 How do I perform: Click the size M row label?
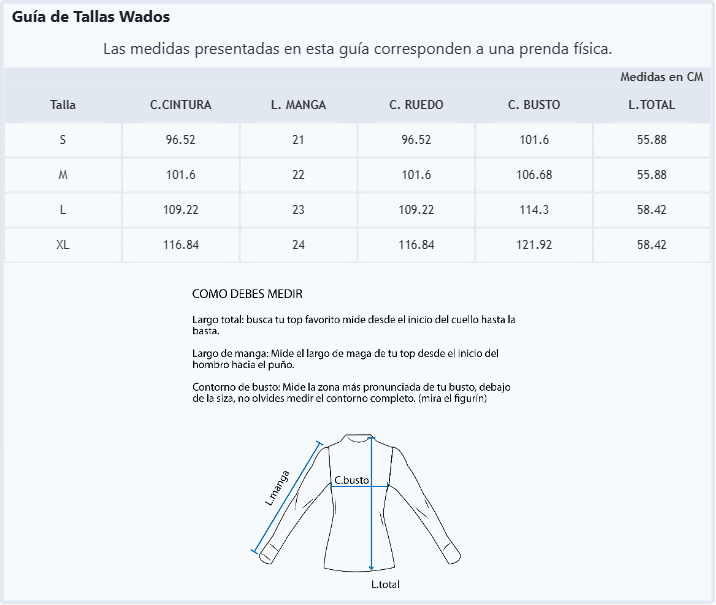tap(63, 175)
